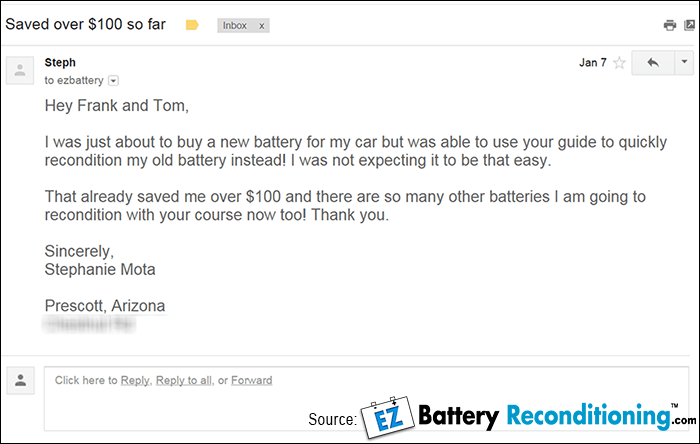The width and height of the screenshot is (700, 444).
Task: Click the 'Battery Reconditioning' source text
Action: click(545, 416)
